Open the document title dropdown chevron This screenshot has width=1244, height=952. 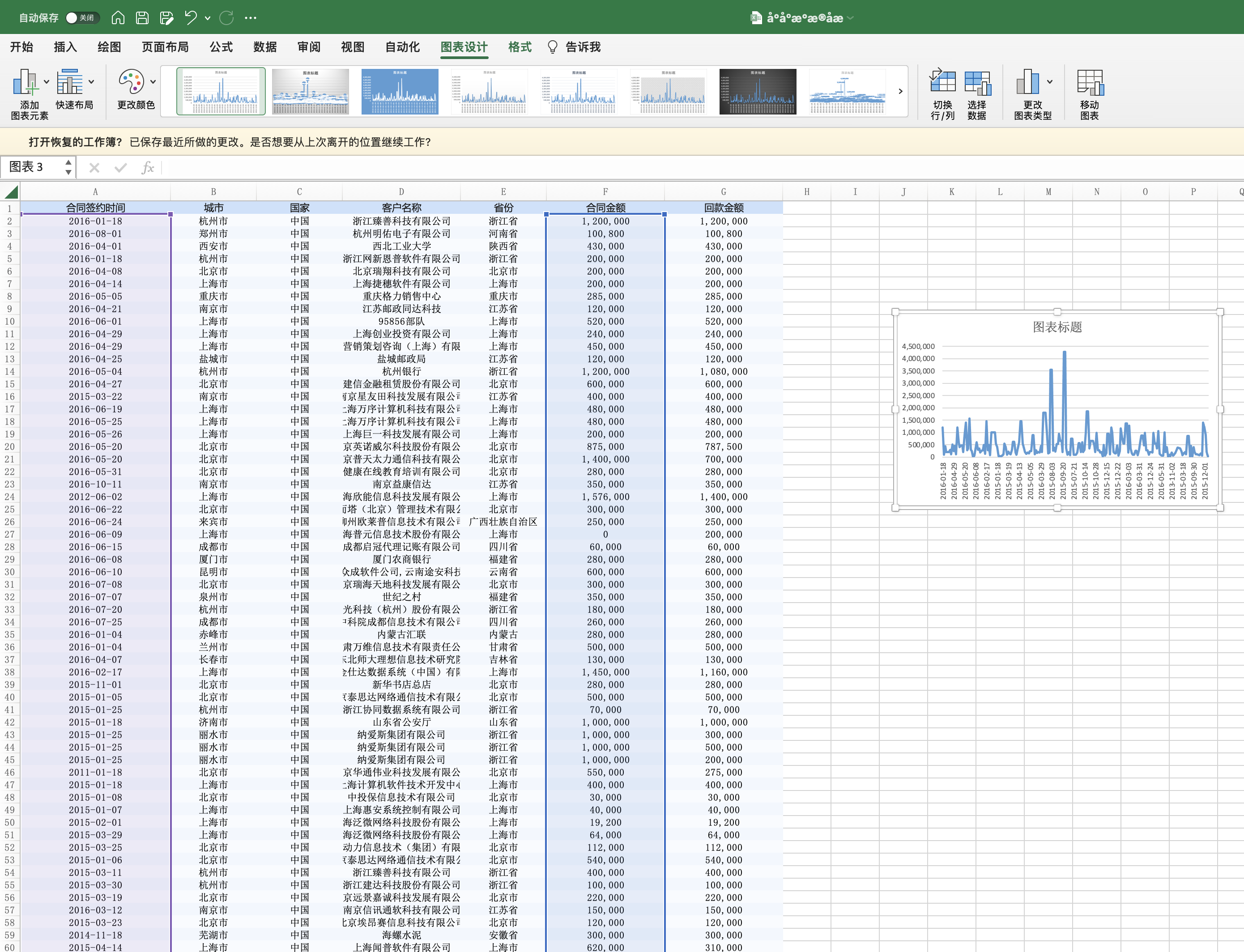point(850,18)
